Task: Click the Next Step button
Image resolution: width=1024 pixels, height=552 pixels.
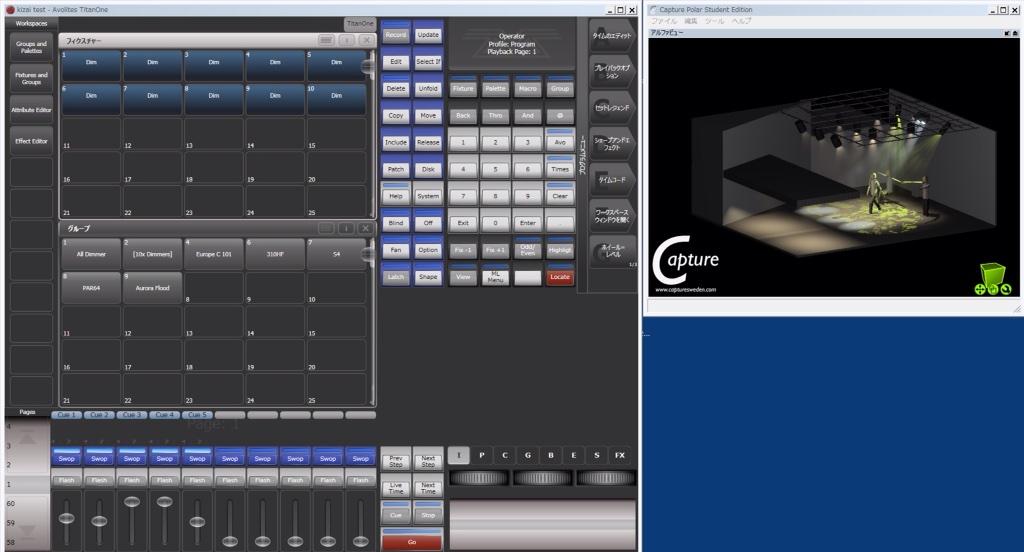Action: (x=428, y=461)
